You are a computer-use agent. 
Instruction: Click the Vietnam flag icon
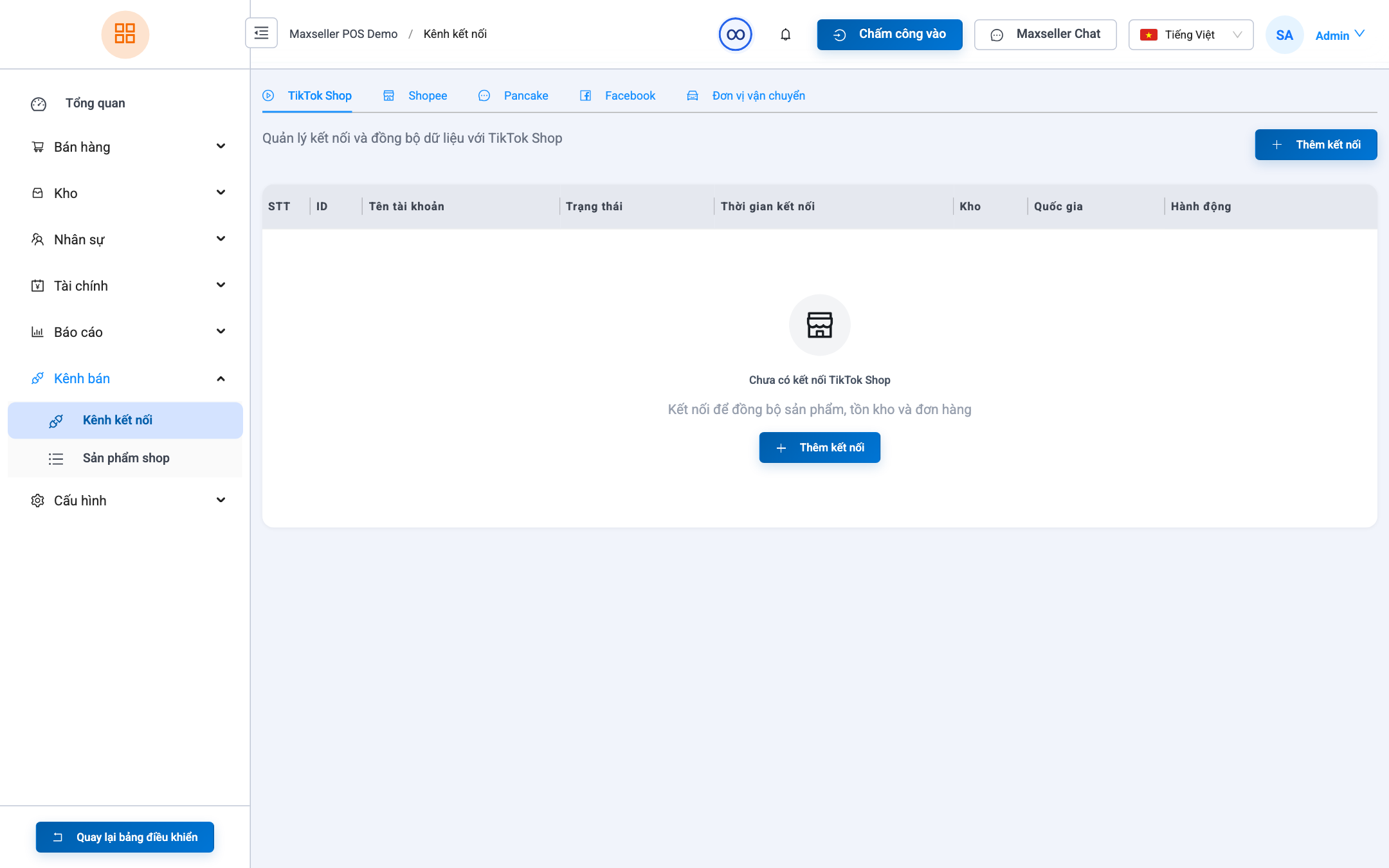click(1148, 35)
